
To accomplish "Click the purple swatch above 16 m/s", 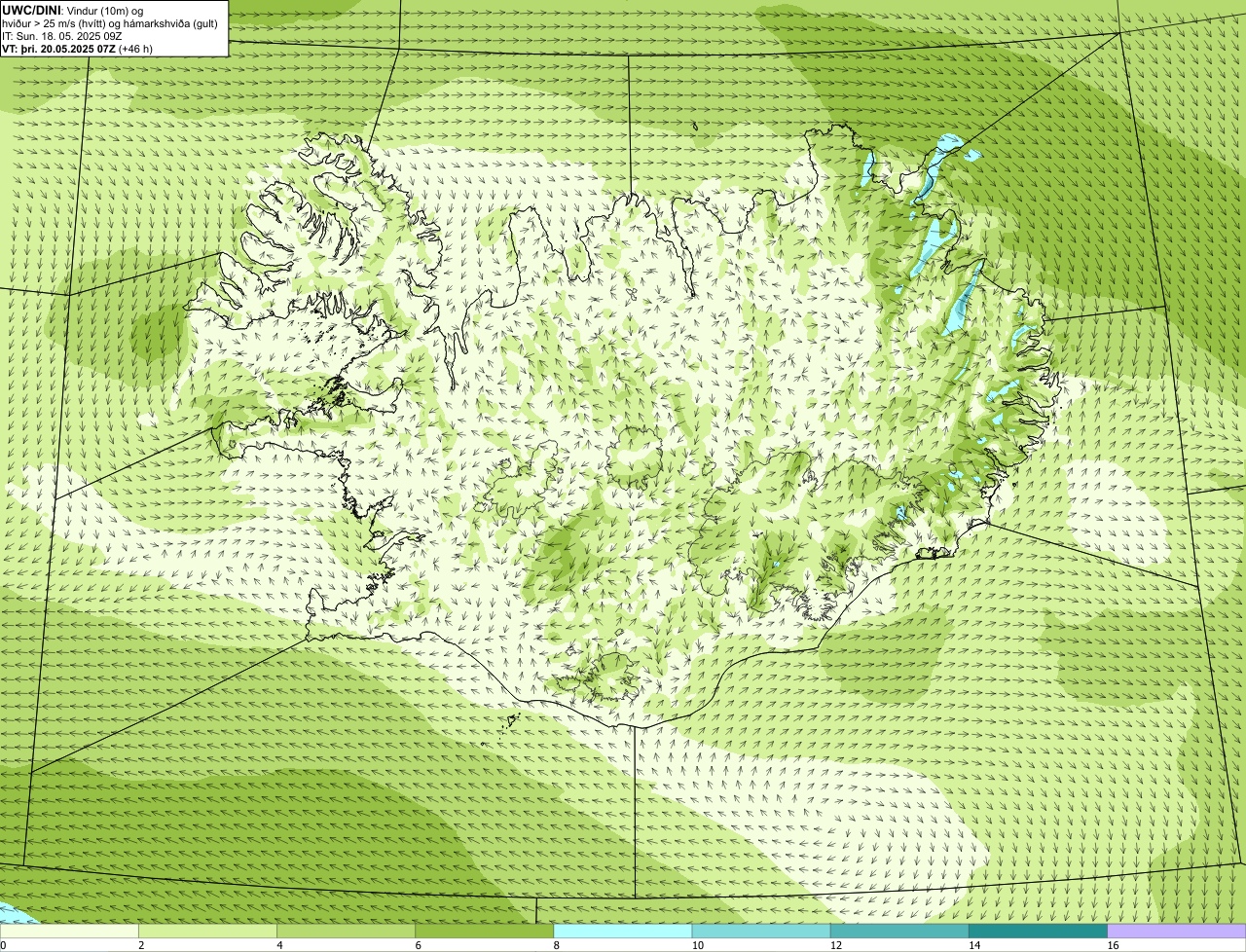I will click(1177, 932).
